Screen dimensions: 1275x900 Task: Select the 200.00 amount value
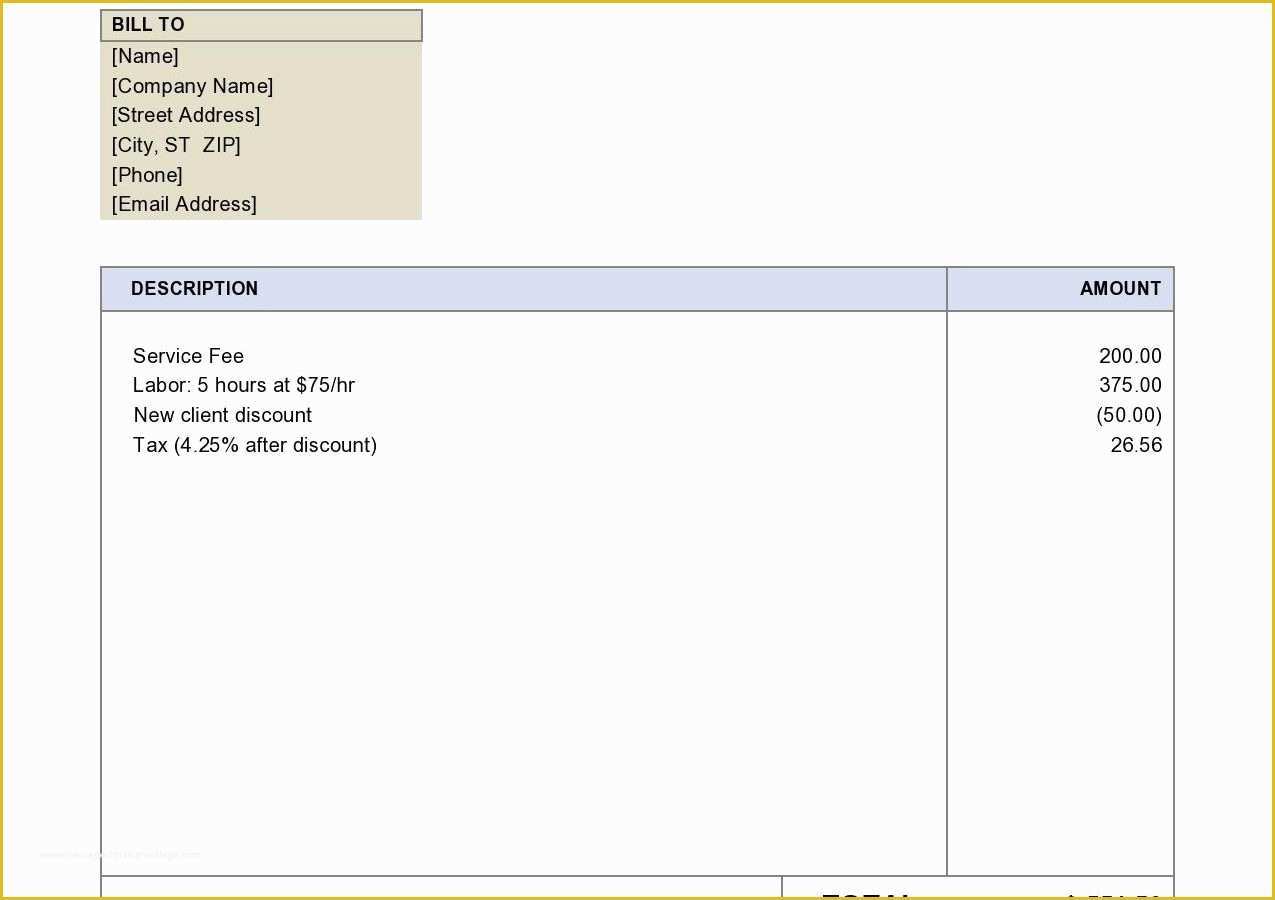(1130, 356)
